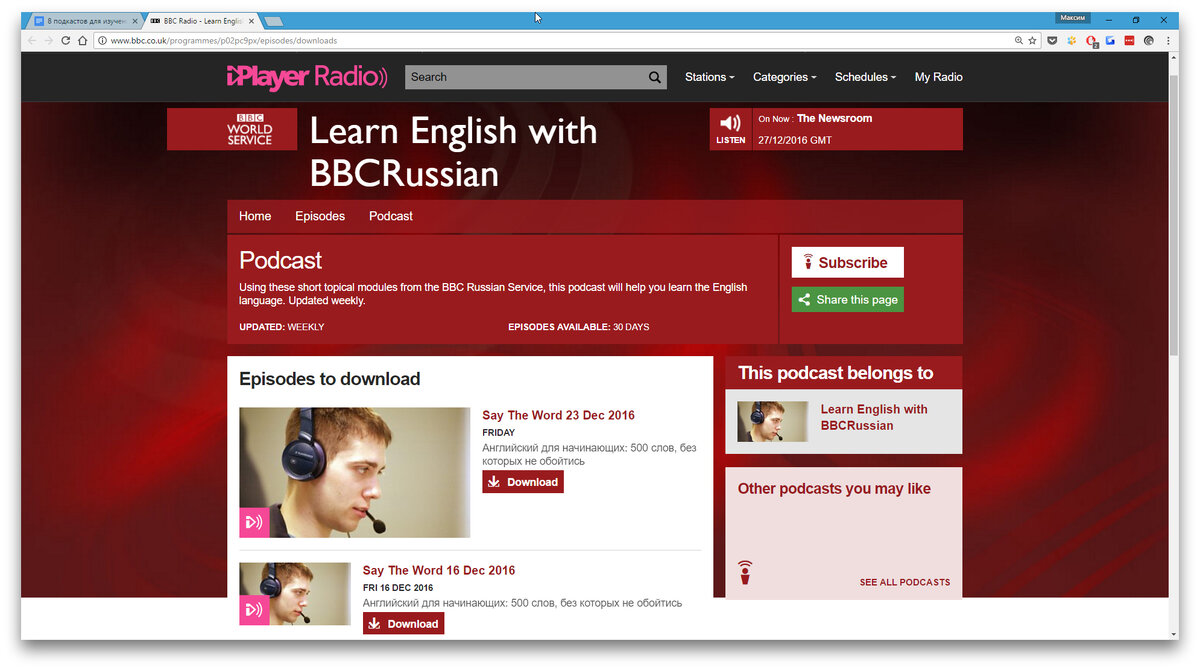Click the 16 Dec episode thumbnail

click(295, 593)
